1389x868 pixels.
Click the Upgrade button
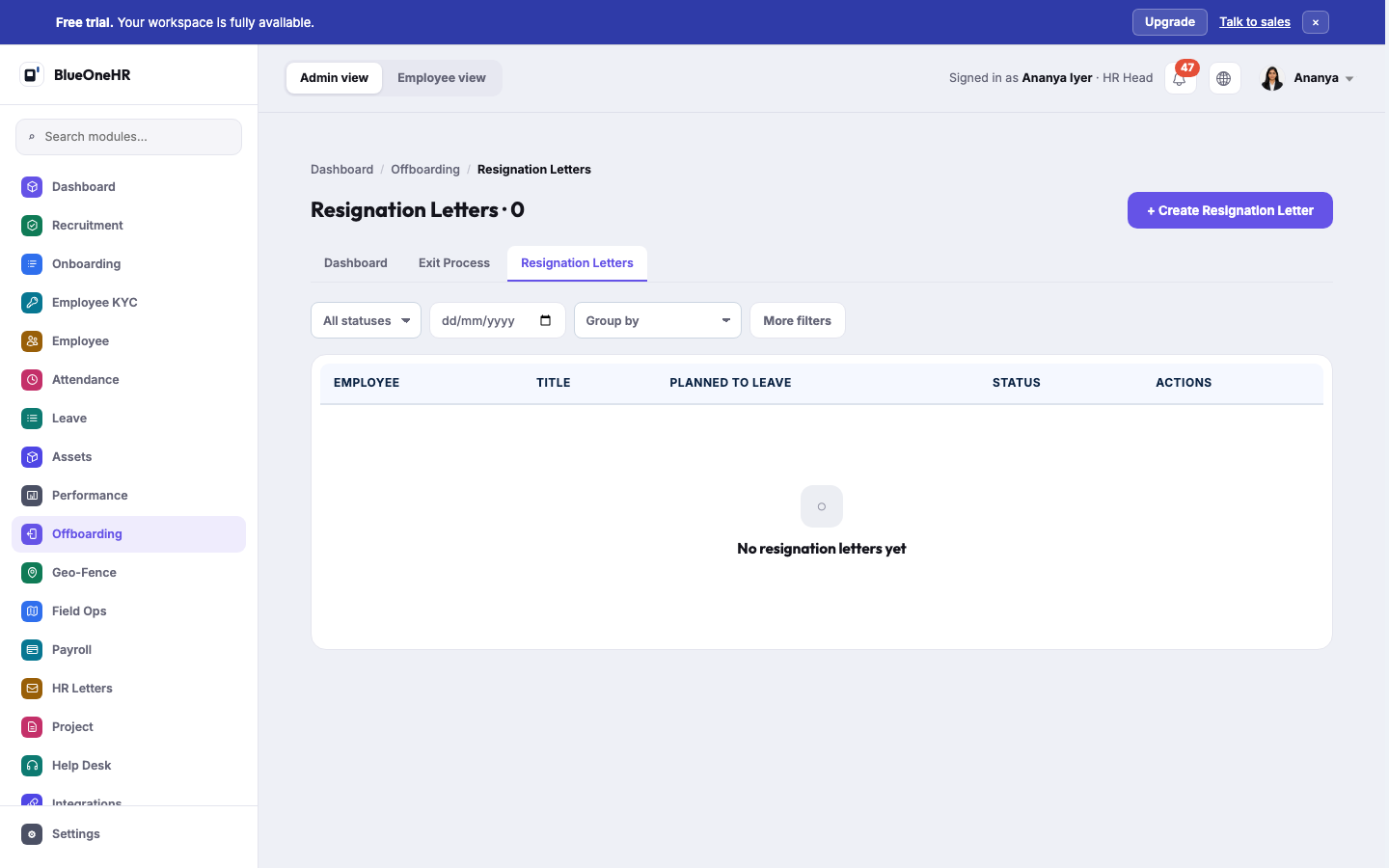click(x=1170, y=22)
